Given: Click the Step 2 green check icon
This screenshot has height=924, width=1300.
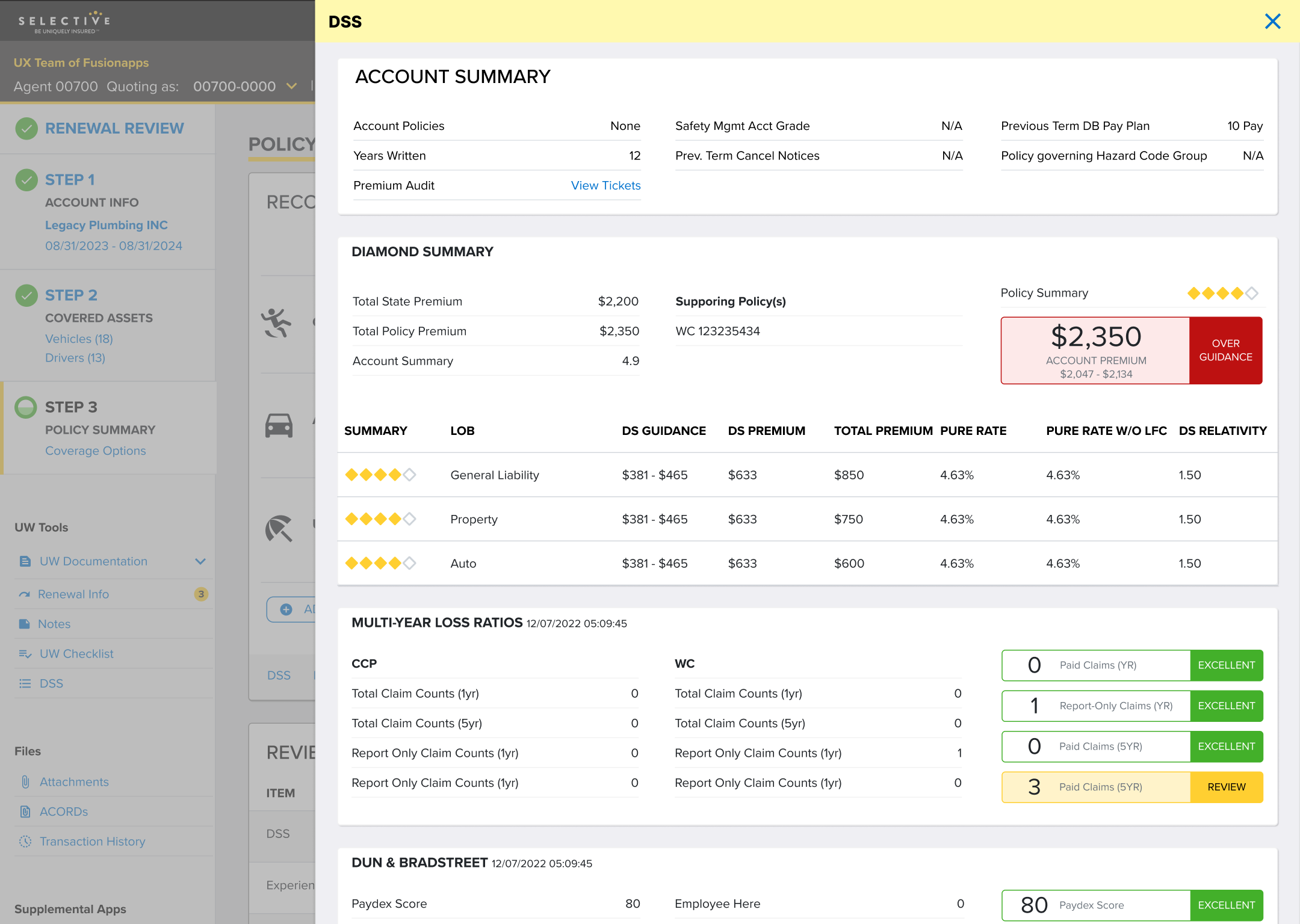Looking at the screenshot, I should tap(26, 295).
